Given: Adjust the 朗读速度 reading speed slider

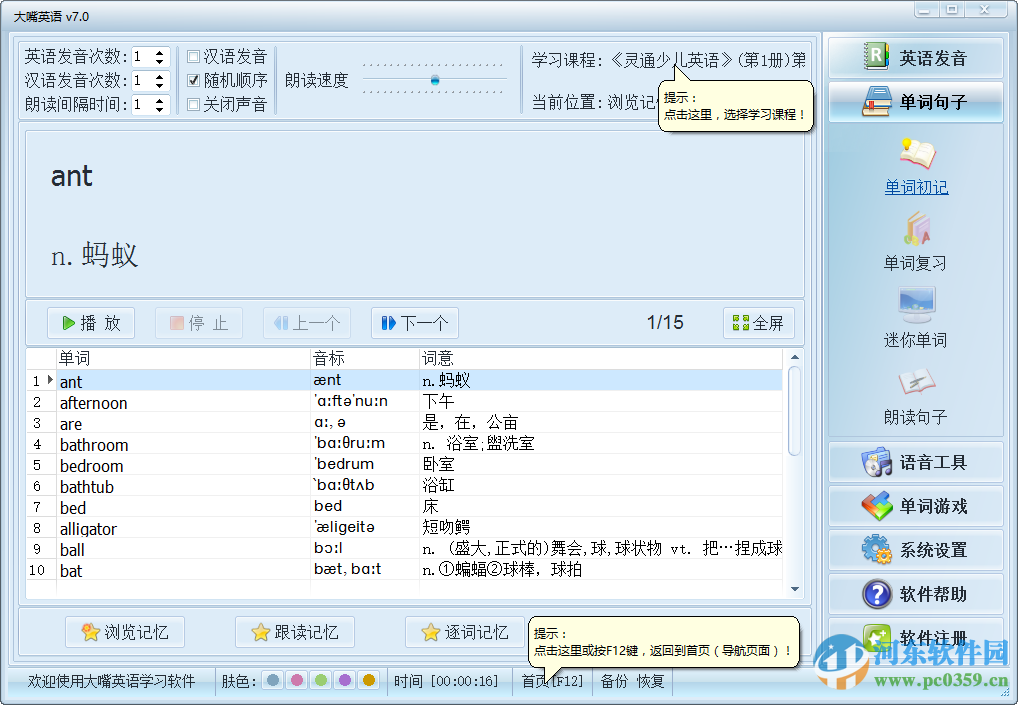Looking at the screenshot, I should click(x=435, y=80).
